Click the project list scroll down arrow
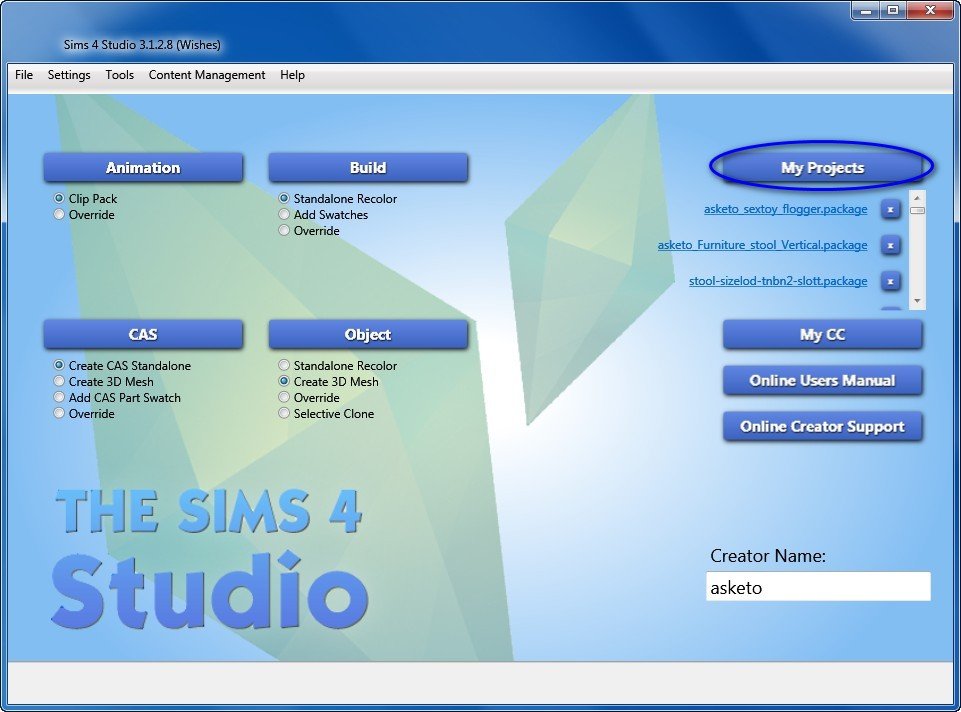 (917, 300)
